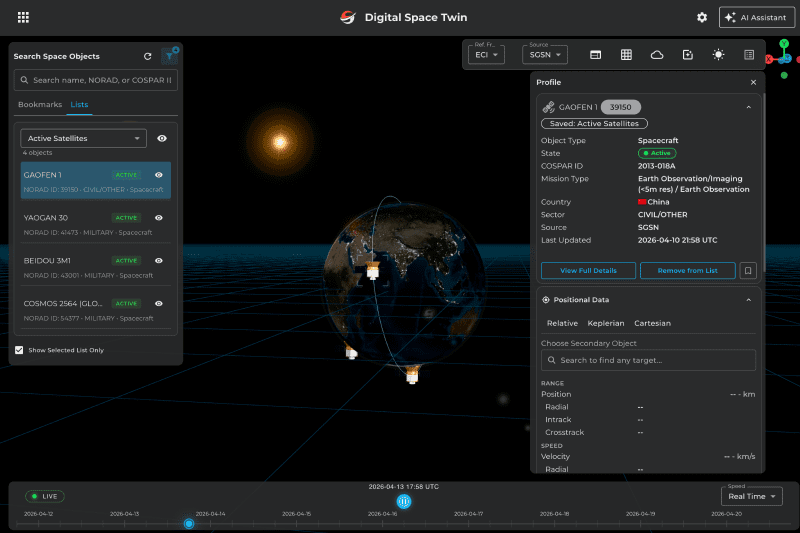800x533 pixels.
Task: Switch to the Lists tab
Action: click(x=79, y=105)
